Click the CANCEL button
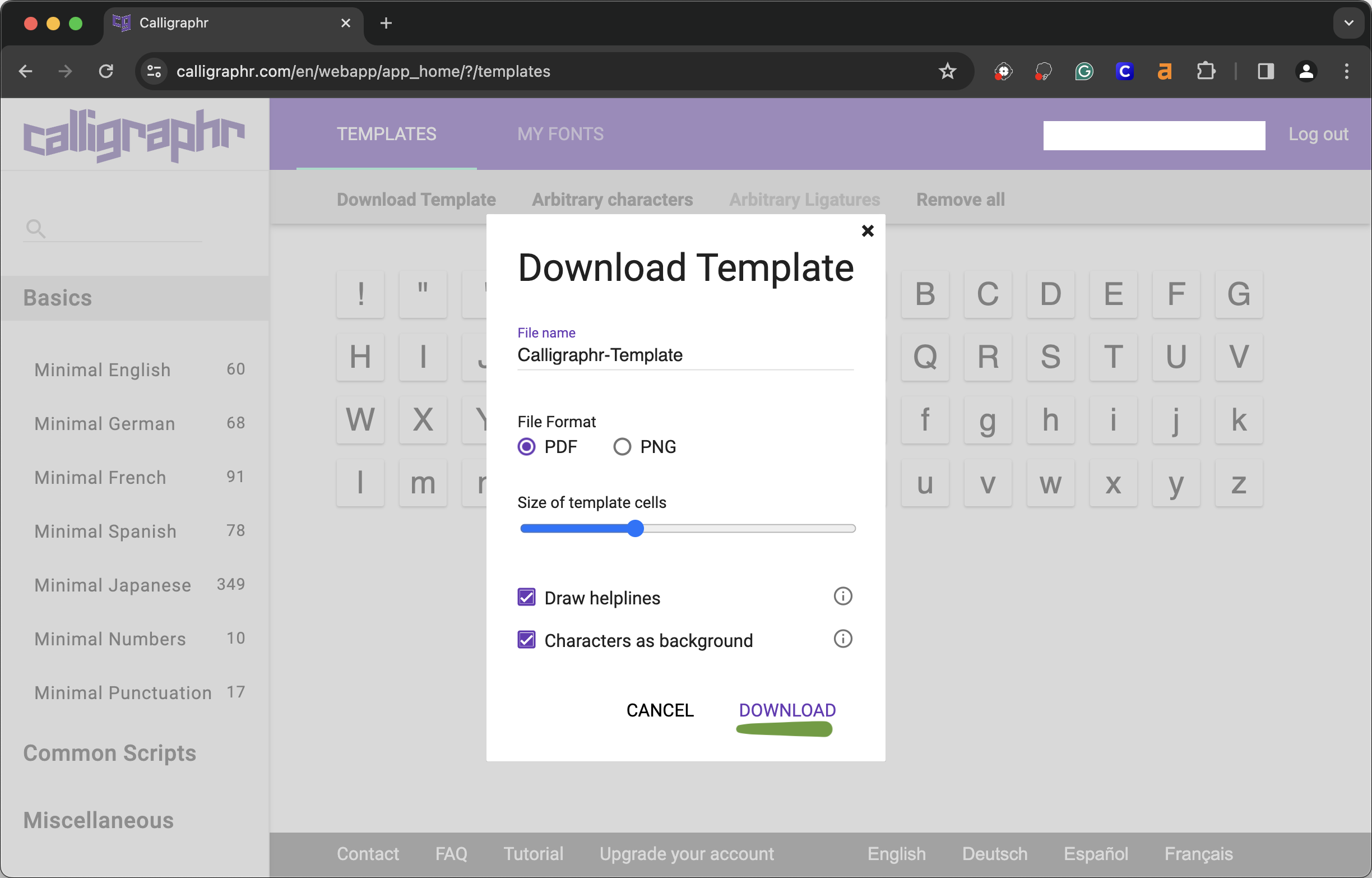The height and width of the screenshot is (878, 1372). (x=660, y=710)
